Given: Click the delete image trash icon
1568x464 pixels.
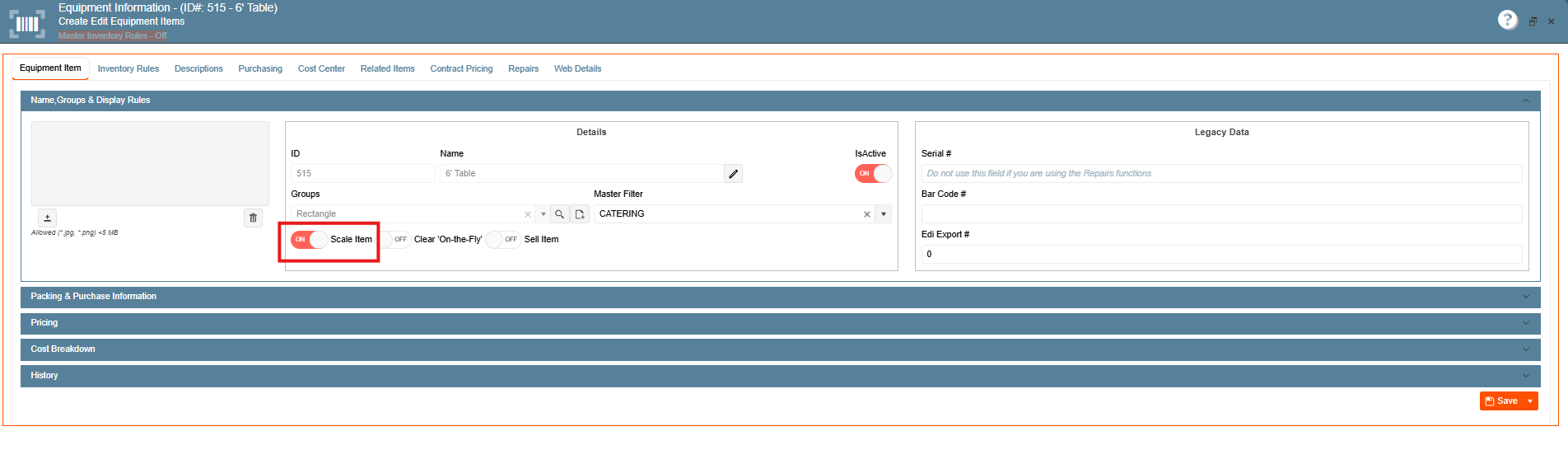Looking at the screenshot, I should point(253,218).
